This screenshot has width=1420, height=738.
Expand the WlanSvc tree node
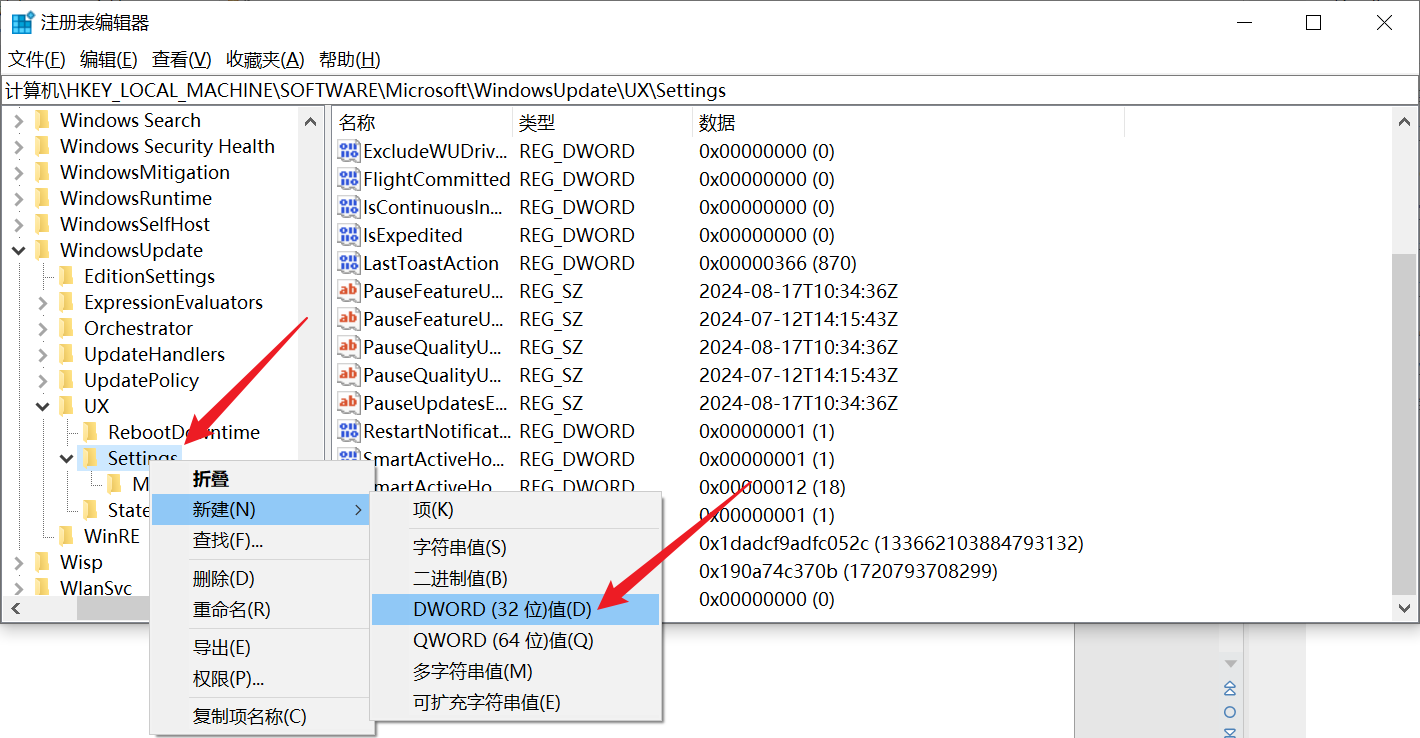click(x=18, y=588)
